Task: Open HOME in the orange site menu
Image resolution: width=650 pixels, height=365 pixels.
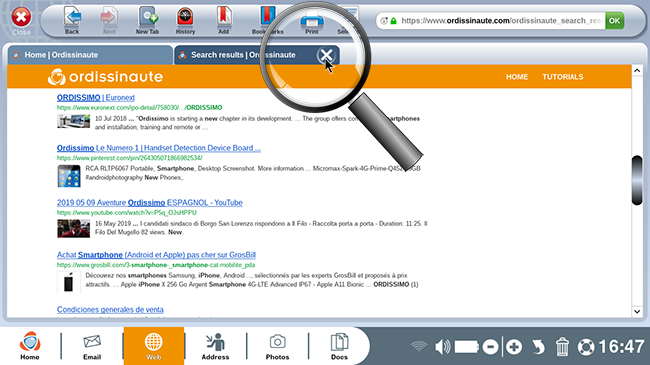Action: pos(517,77)
